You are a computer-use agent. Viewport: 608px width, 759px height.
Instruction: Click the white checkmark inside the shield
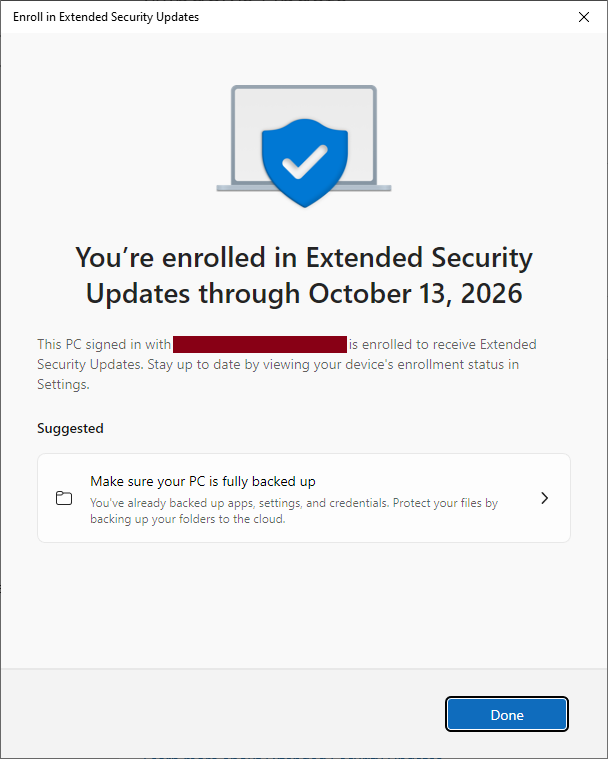(304, 157)
